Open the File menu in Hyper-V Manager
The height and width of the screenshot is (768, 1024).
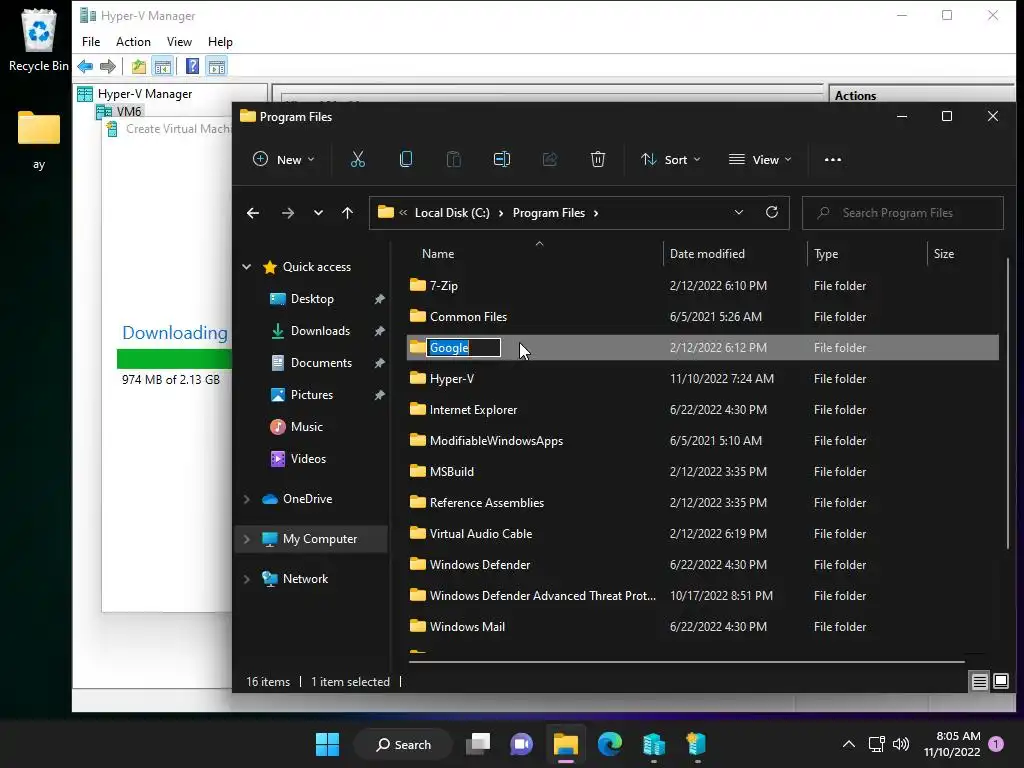point(91,42)
